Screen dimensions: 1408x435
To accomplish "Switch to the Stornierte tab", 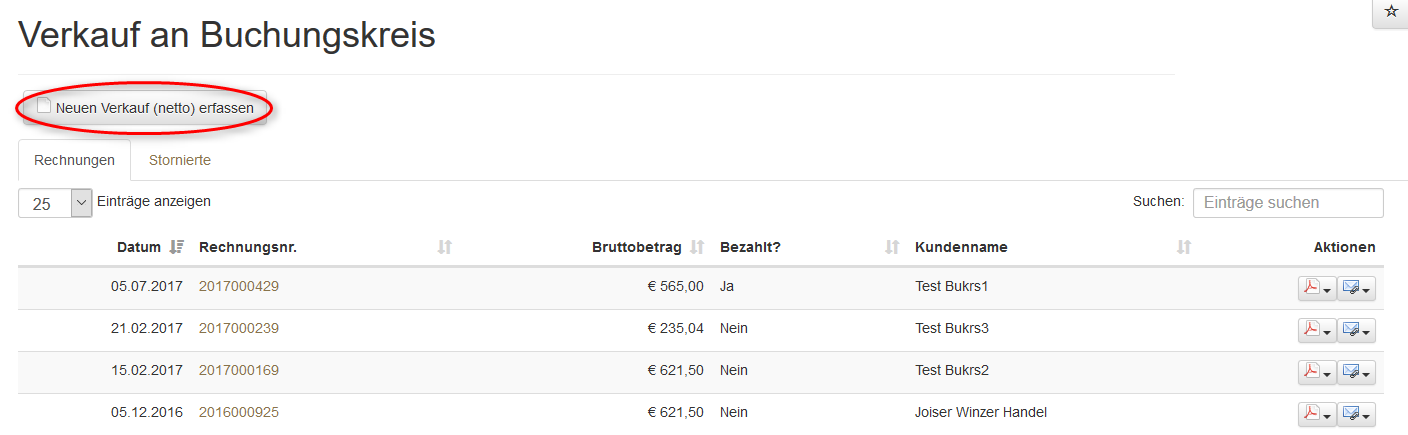I will click(180, 160).
